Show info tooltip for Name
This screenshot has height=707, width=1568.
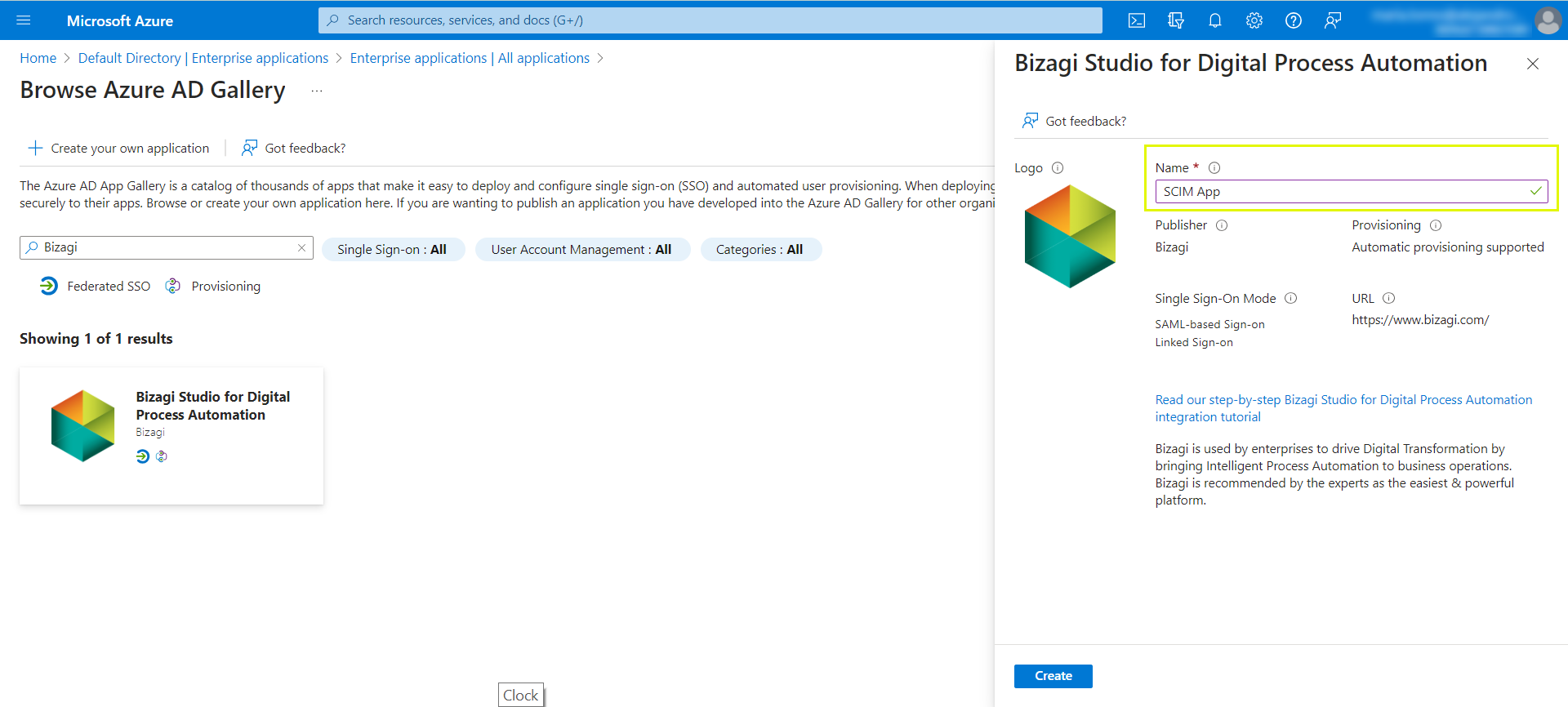point(1214,168)
